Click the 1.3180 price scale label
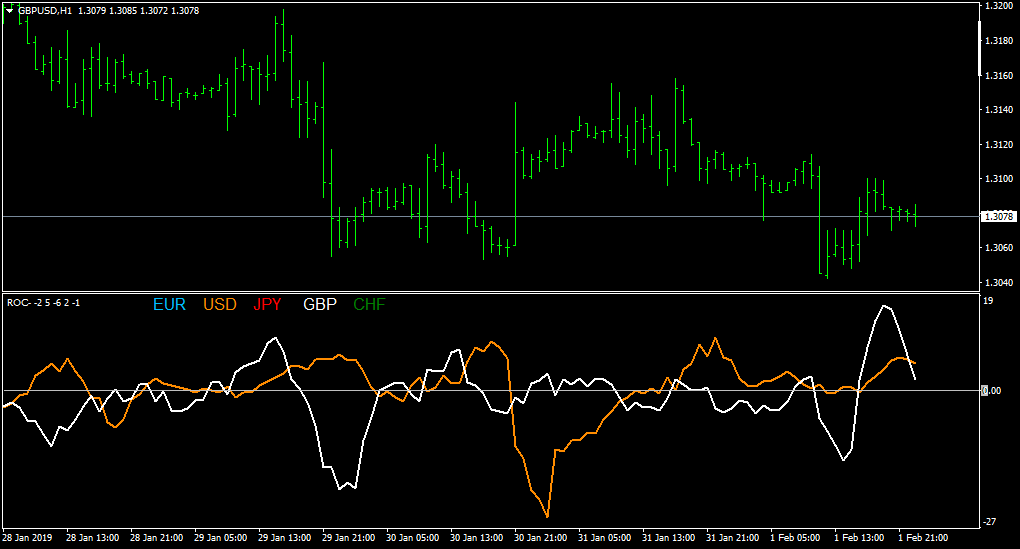The width and height of the screenshot is (1020, 549). pyautogui.click(x=999, y=40)
